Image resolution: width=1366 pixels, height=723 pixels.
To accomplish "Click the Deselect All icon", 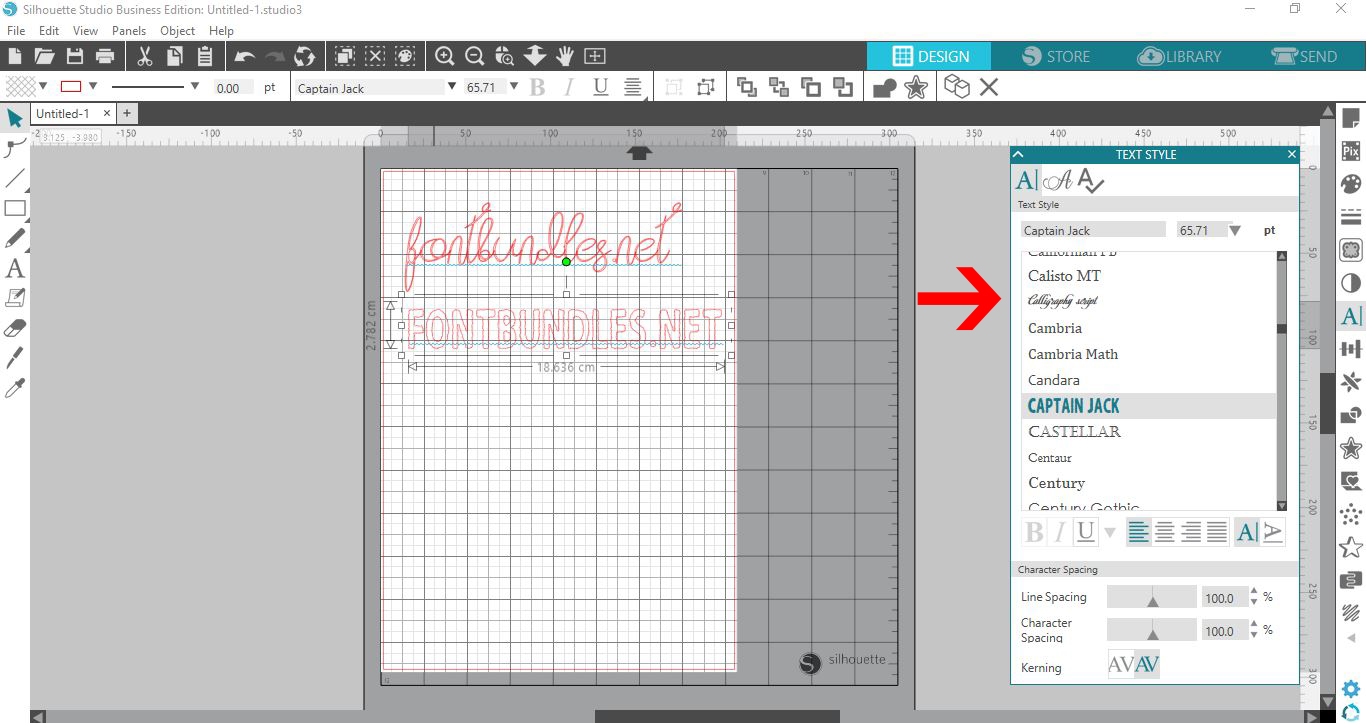I will point(375,56).
